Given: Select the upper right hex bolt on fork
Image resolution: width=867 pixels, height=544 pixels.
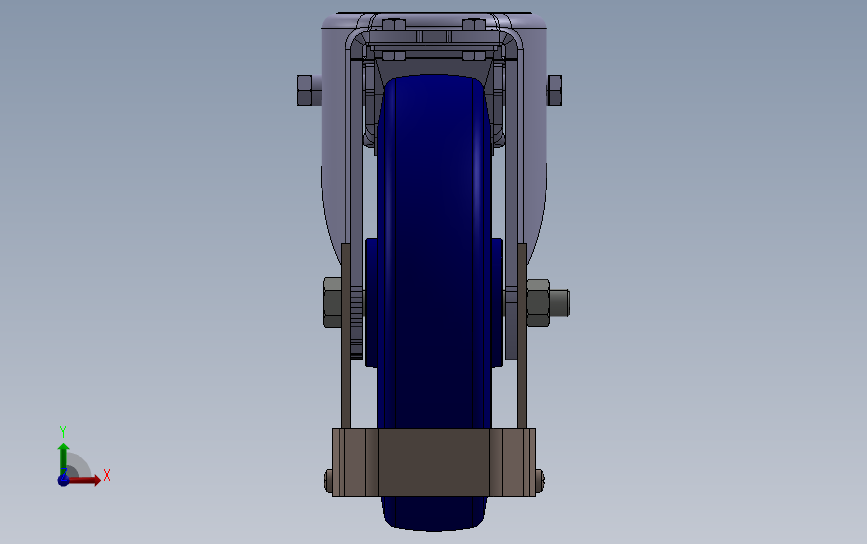Looking at the screenshot, I should [x=555, y=90].
